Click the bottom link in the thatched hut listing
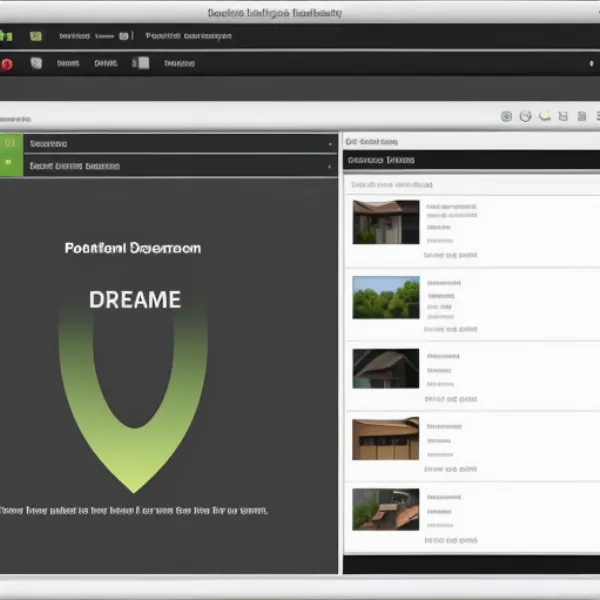This screenshot has width=600, height=600. pyautogui.click(x=451, y=399)
